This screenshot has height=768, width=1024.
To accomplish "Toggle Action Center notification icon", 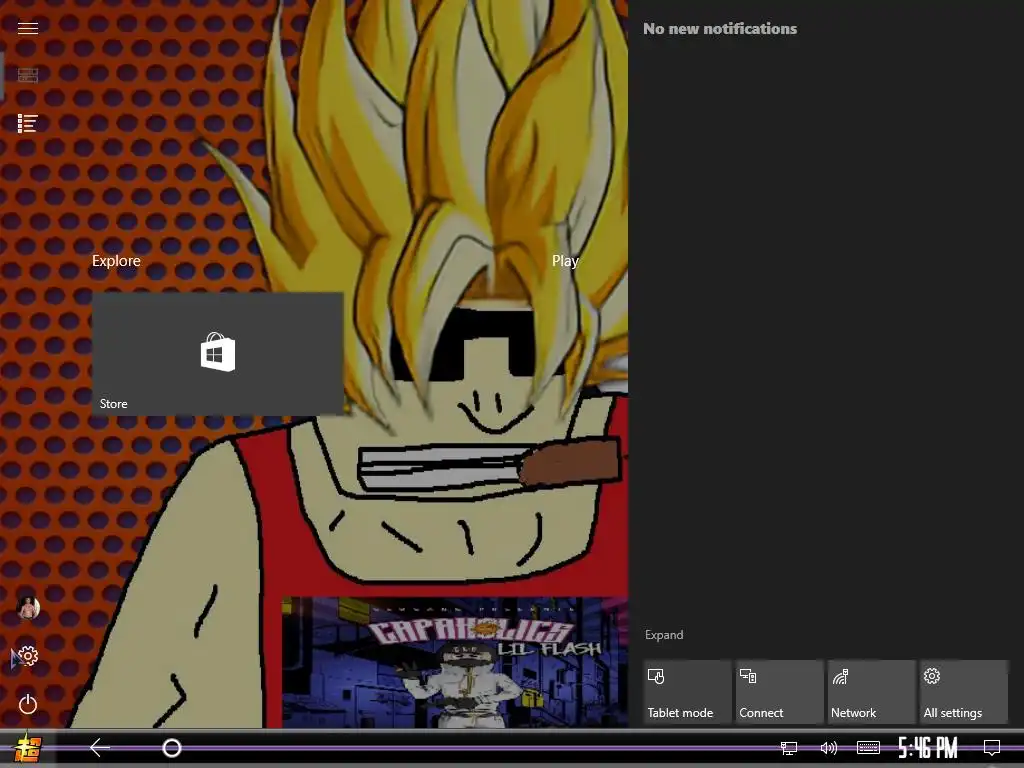I will click(992, 748).
